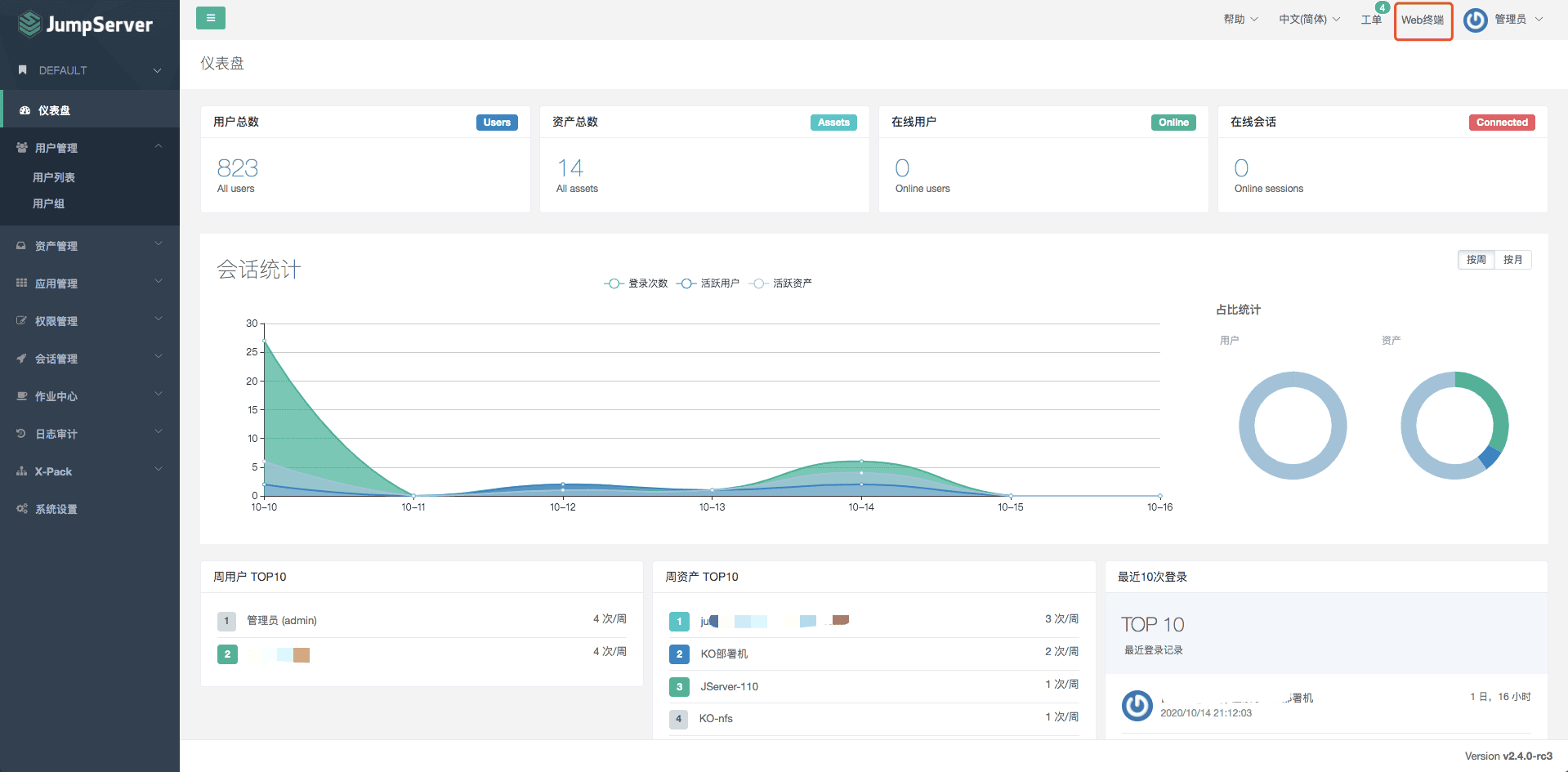Toggle 活跃资产 legend series

[x=780, y=283]
